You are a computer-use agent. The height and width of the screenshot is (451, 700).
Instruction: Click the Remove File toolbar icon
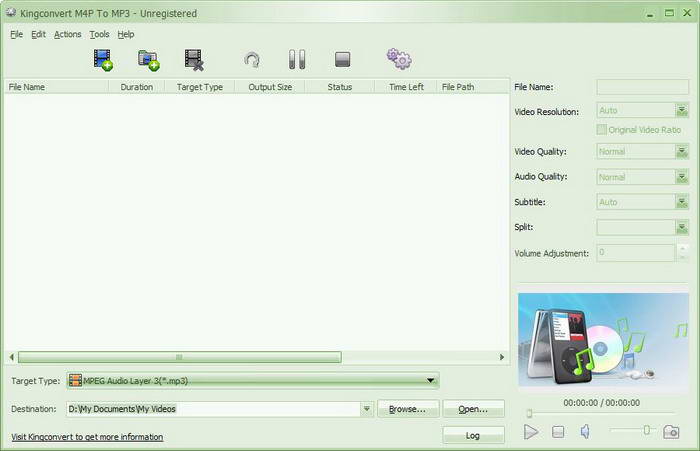coord(194,60)
